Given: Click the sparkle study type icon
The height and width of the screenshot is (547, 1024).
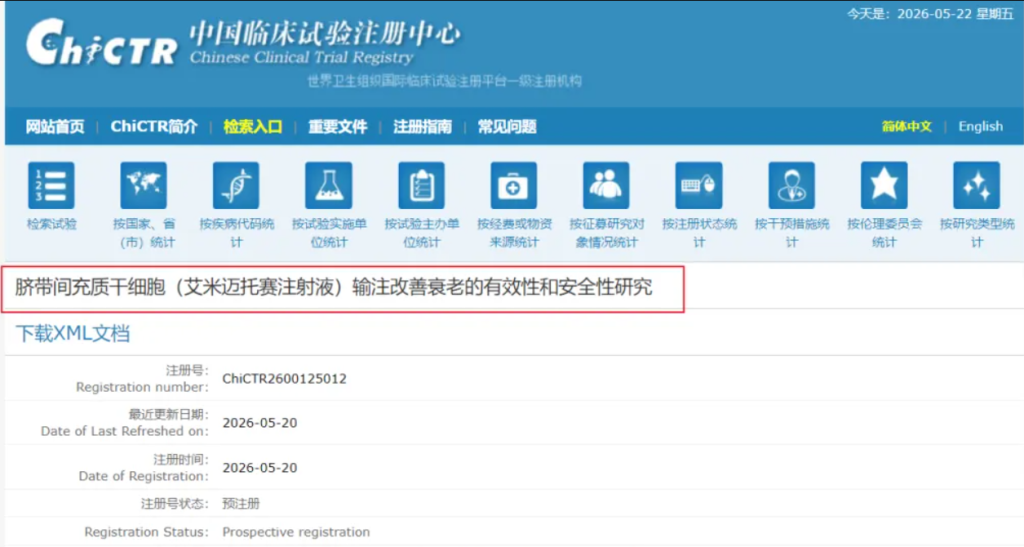Looking at the screenshot, I should (x=977, y=185).
